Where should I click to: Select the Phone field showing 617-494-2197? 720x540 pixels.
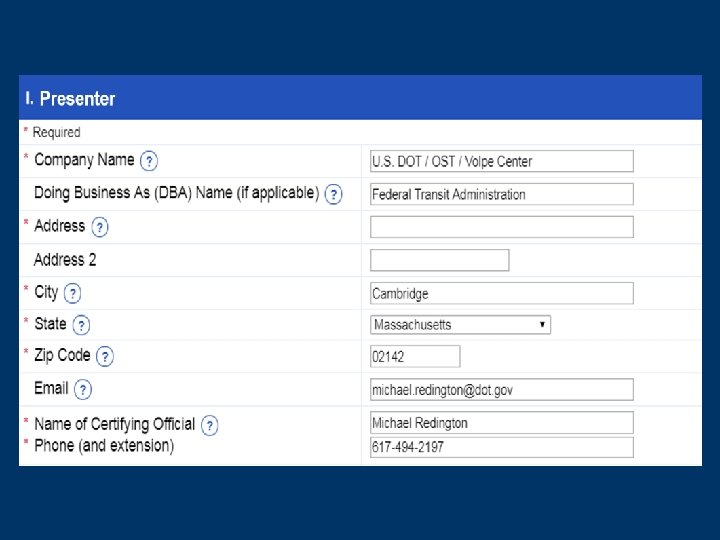[501, 447]
